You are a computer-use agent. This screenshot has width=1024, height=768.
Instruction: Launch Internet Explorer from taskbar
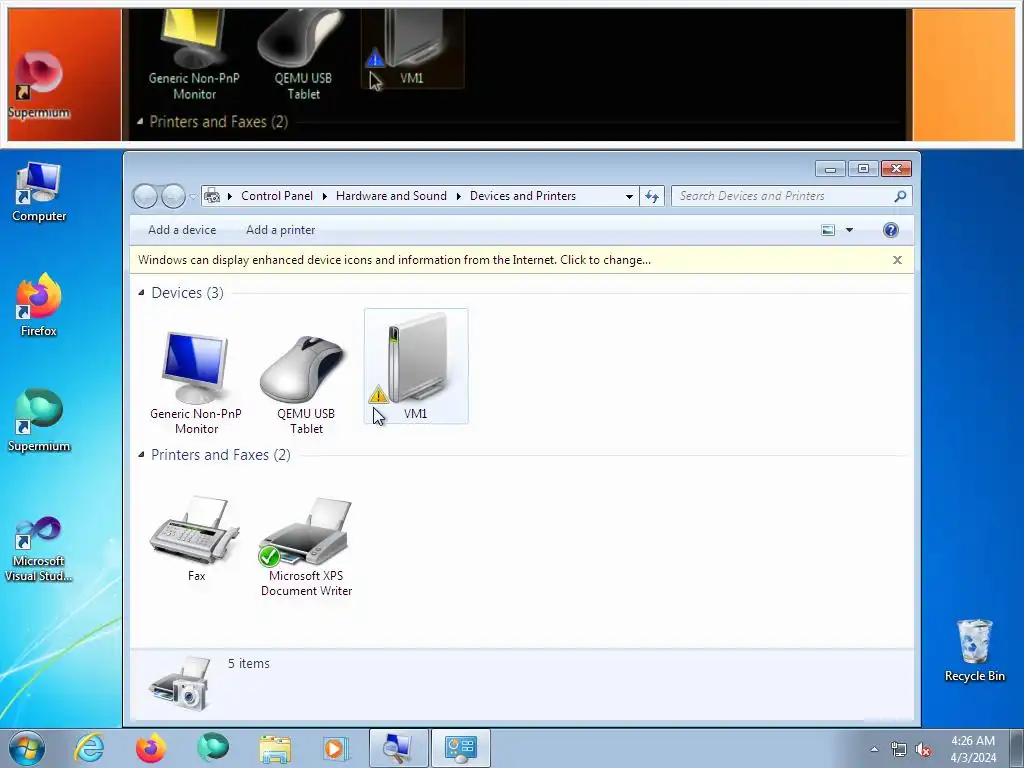[x=89, y=748]
